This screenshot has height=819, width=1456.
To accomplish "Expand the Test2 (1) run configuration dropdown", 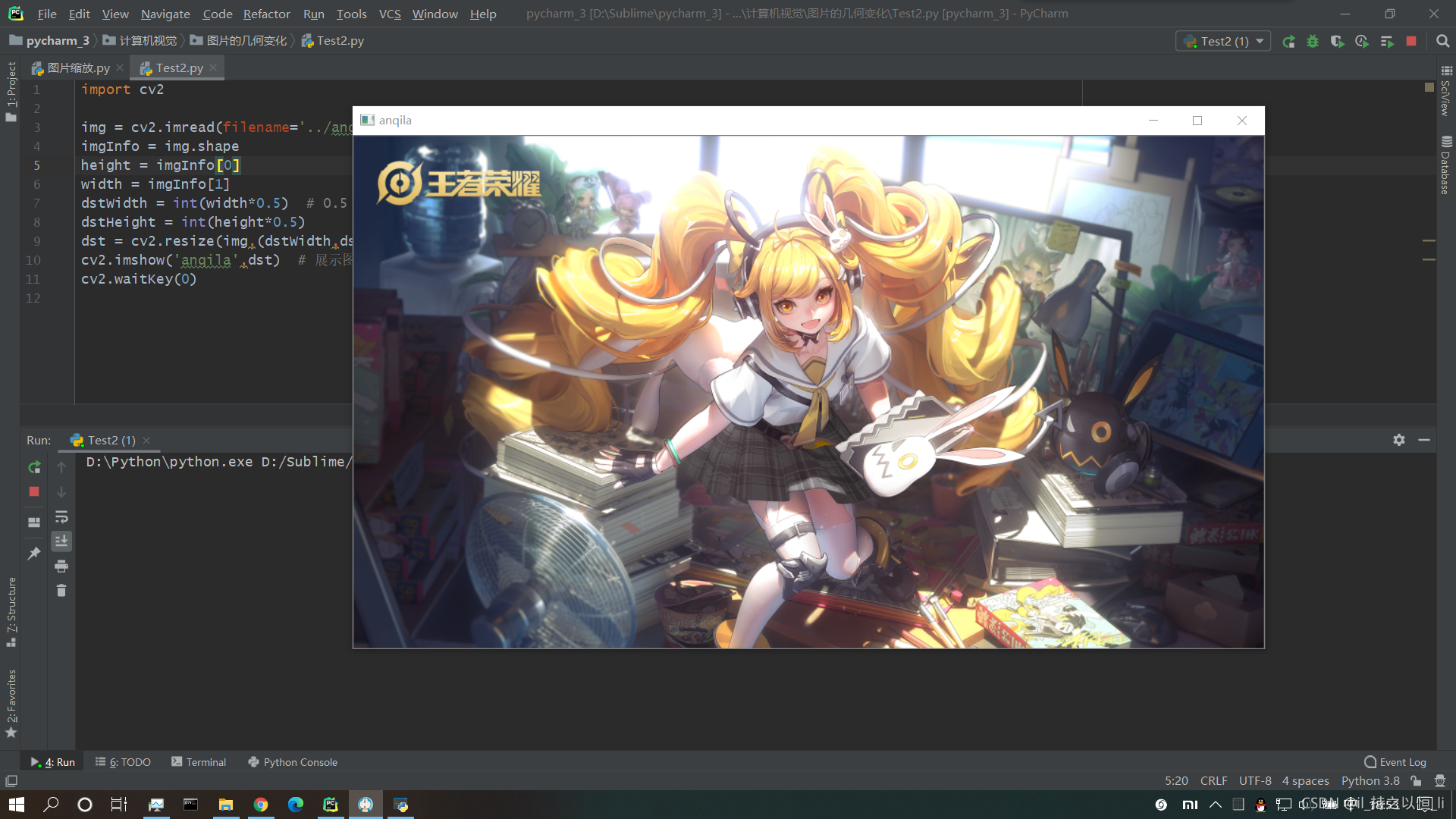I will pyautogui.click(x=1223, y=41).
